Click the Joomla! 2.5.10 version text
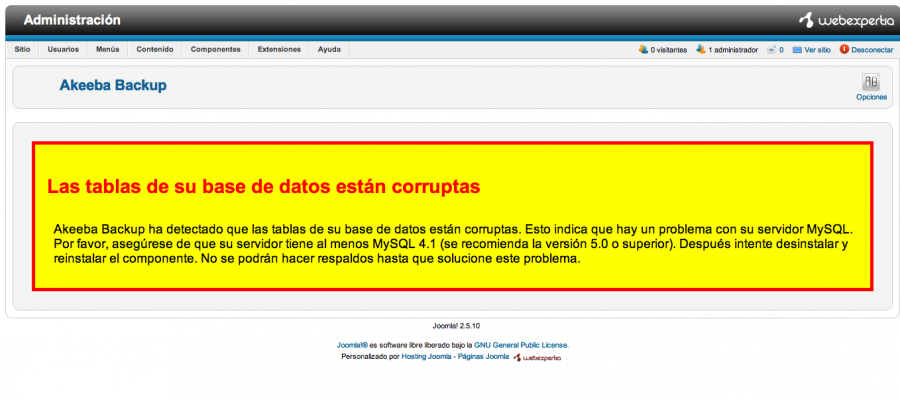The height and width of the screenshot is (400, 900). coord(456,326)
